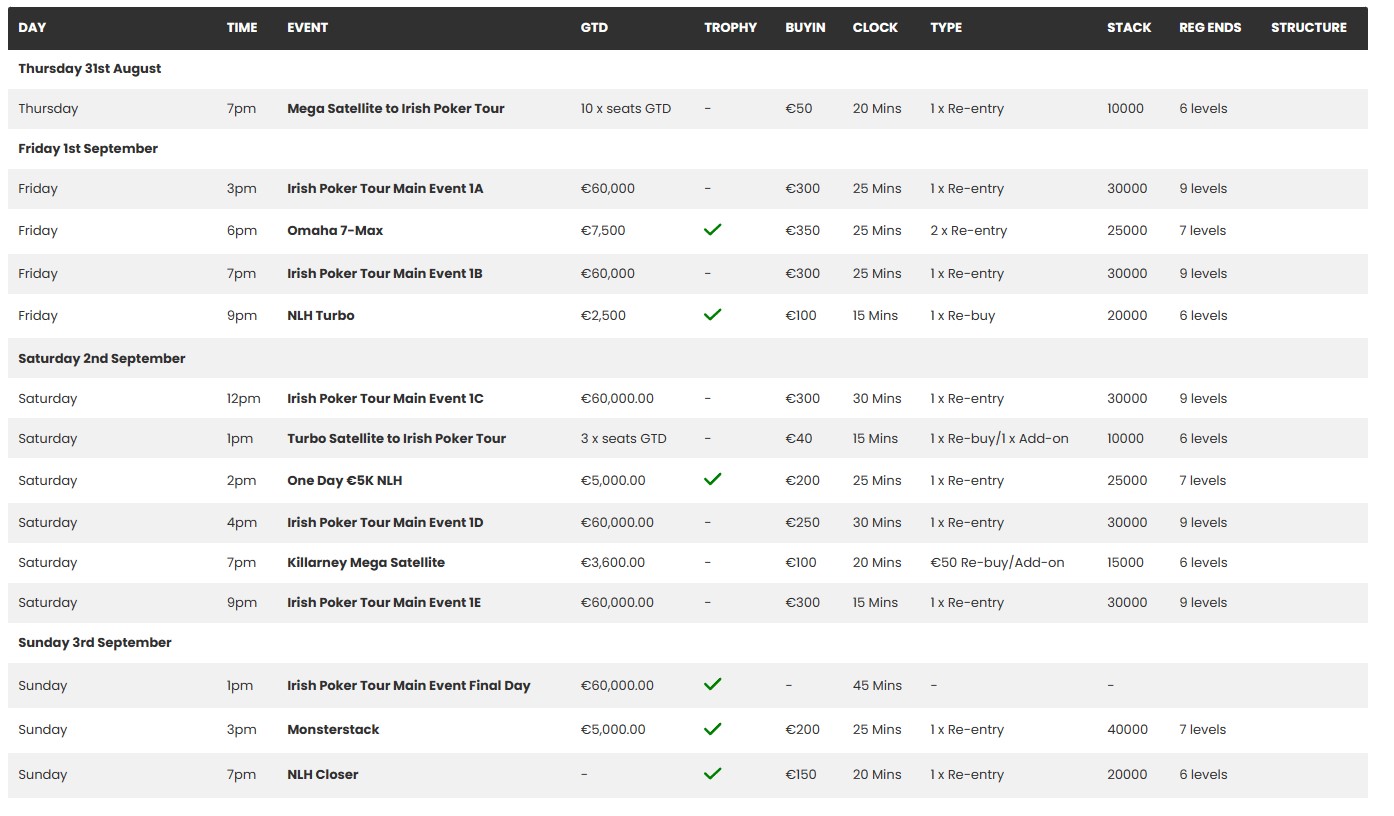The width and height of the screenshot is (1394, 816).
Task: Click the NLH Turbo trophy checkmark
Action: pos(712,315)
